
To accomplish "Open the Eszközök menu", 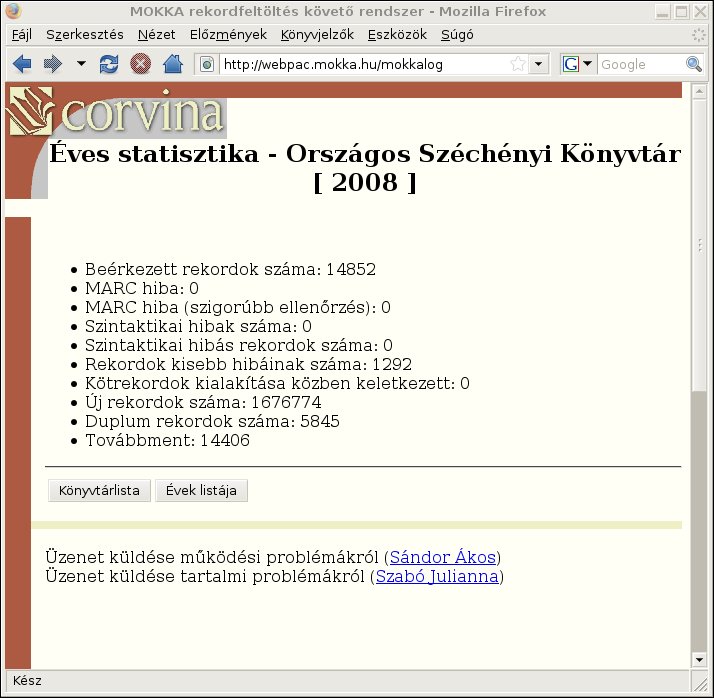I will pyautogui.click(x=397, y=35).
